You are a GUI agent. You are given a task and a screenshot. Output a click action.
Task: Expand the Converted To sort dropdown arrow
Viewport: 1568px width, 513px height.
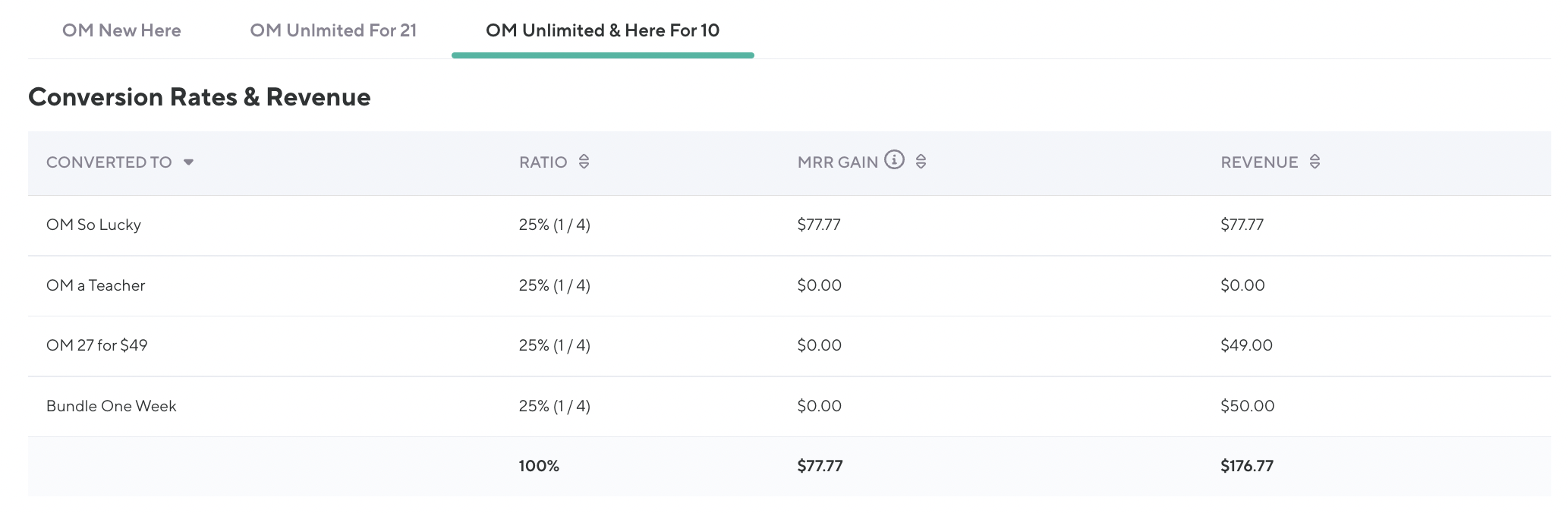click(188, 162)
